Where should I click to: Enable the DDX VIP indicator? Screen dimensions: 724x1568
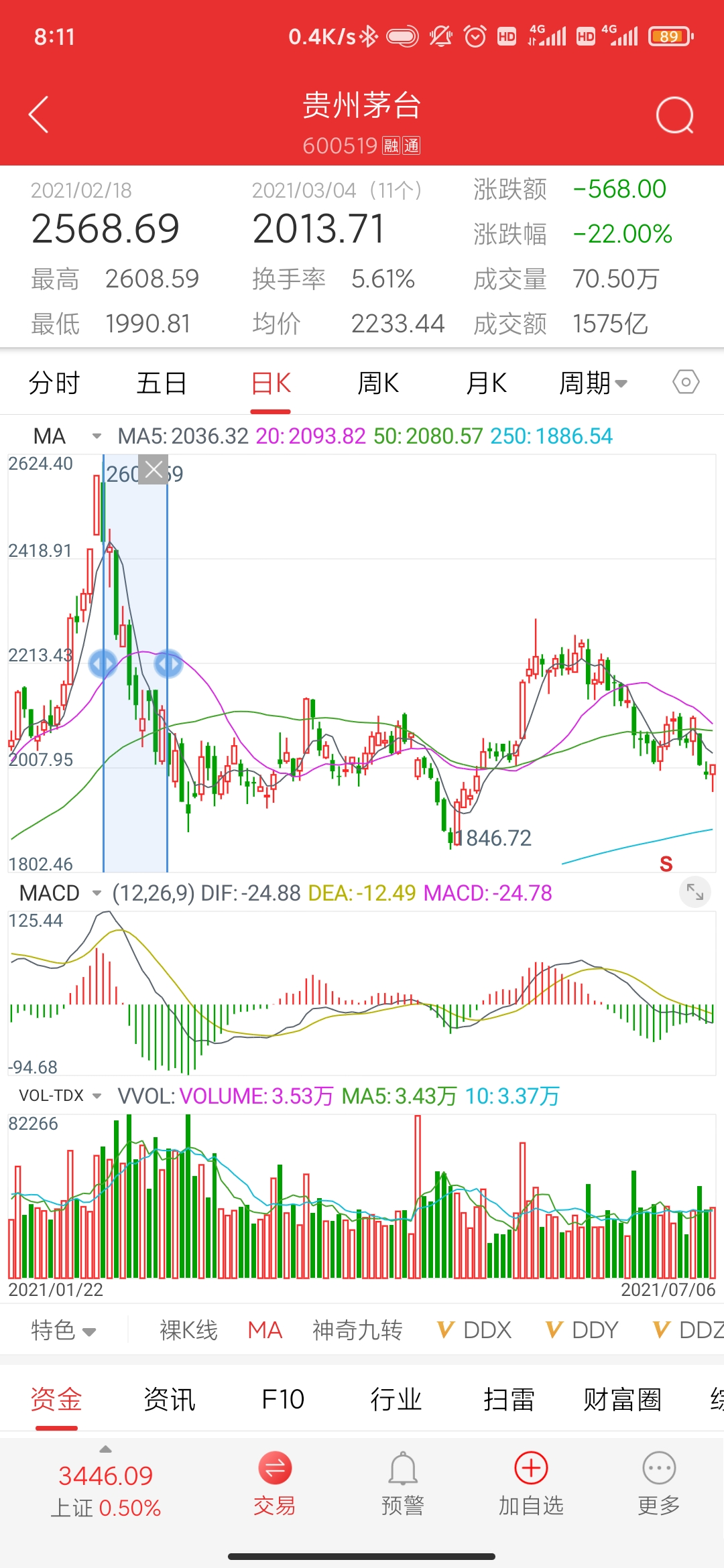coord(474,1330)
